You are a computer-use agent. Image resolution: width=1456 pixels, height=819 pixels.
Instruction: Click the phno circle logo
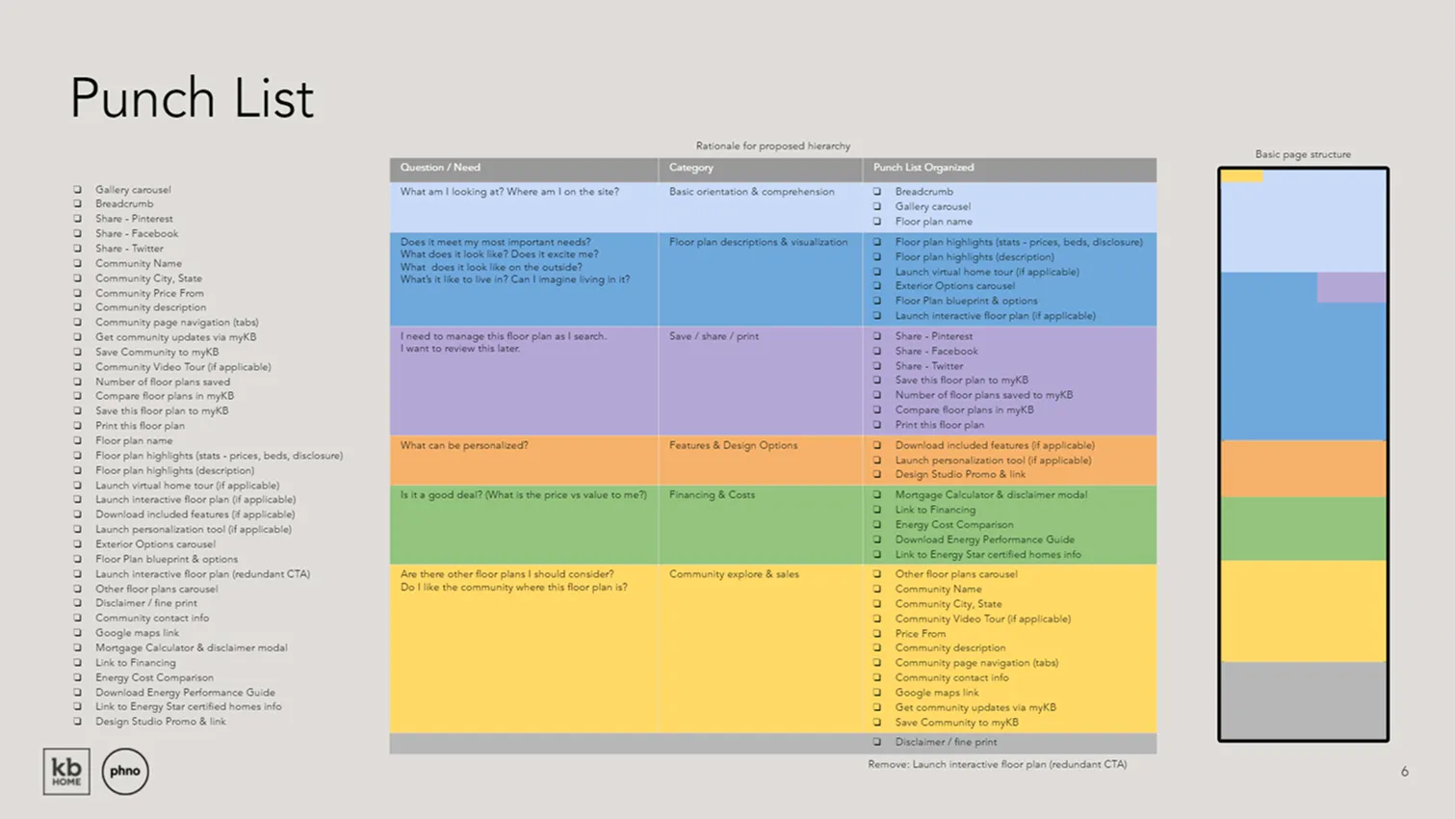125,771
